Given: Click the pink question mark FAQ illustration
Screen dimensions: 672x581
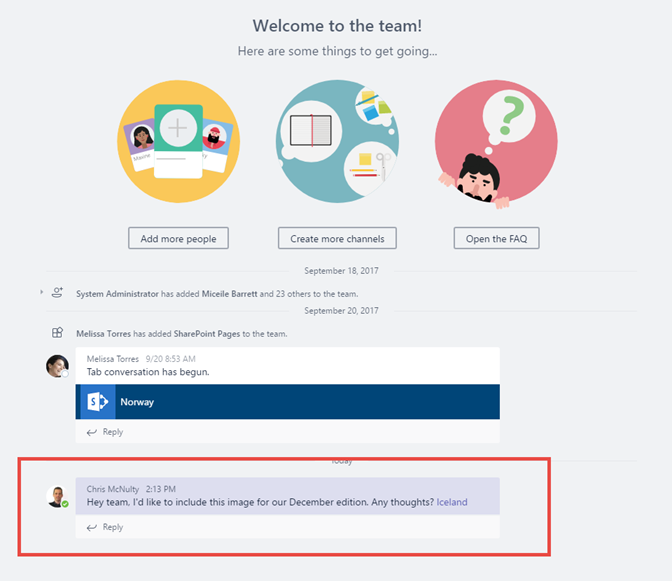Looking at the screenshot, I should [496, 142].
